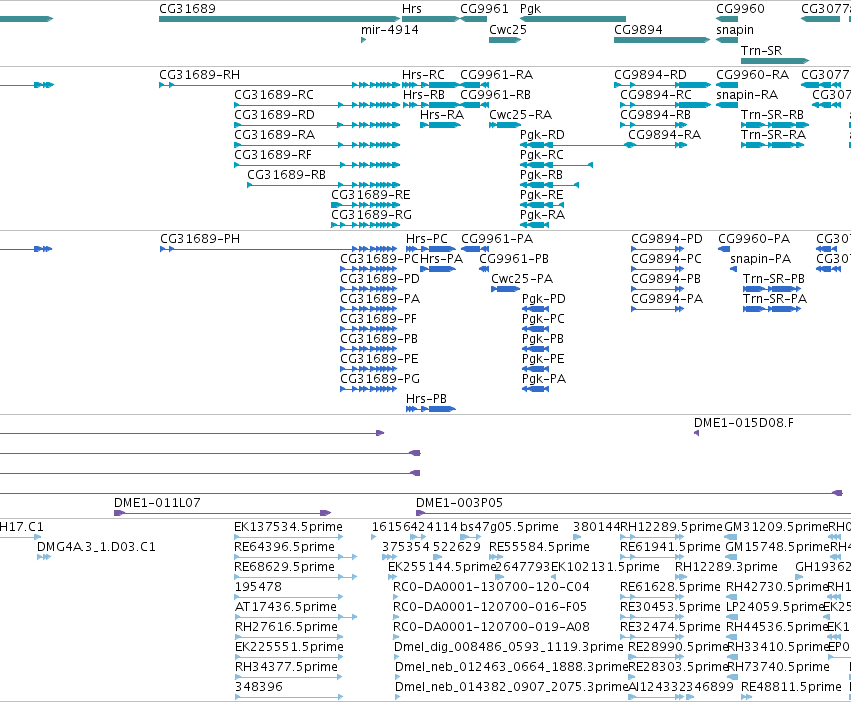Screen dimensions: 851x702
Task: Select transcript CG31689-RC
Action: [x=317, y=105]
